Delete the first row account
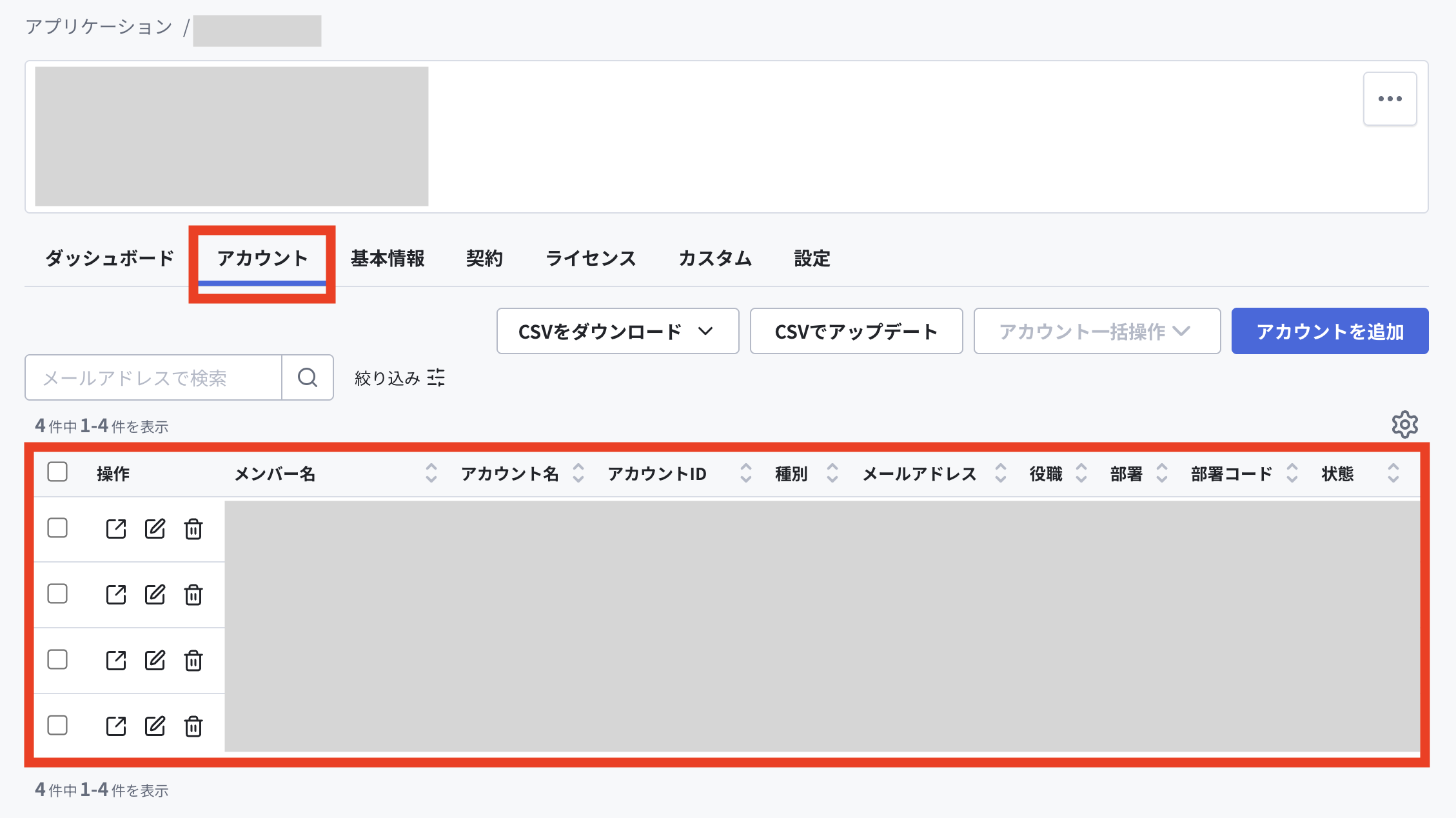The width and height of the screenshot is (1456, 818). (193, 529)
